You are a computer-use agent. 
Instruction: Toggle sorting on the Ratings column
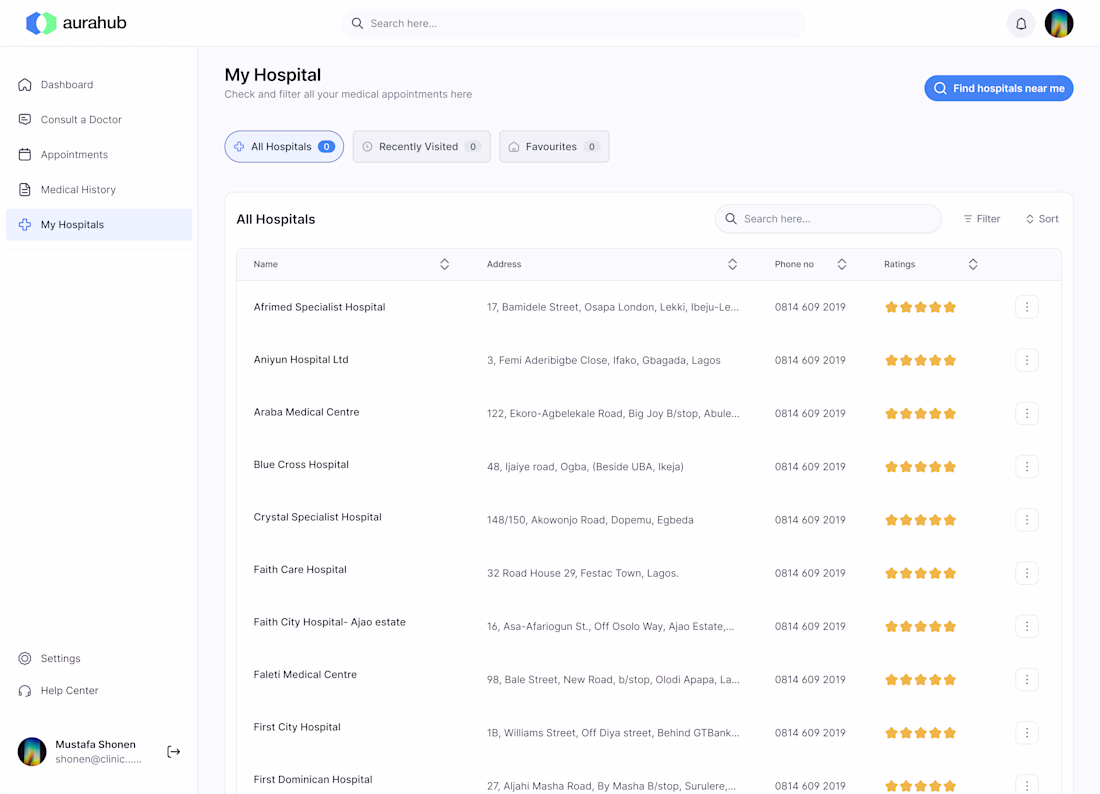click(972, 264)
